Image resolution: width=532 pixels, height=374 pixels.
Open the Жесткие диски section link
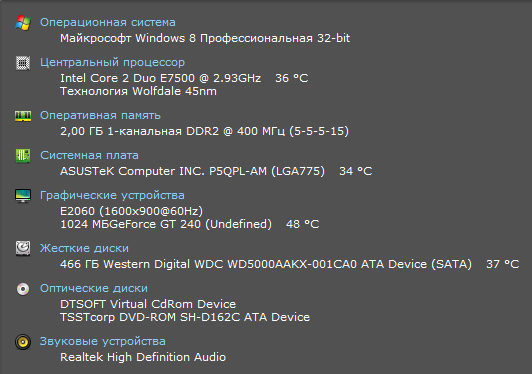(x=84, y=248)
